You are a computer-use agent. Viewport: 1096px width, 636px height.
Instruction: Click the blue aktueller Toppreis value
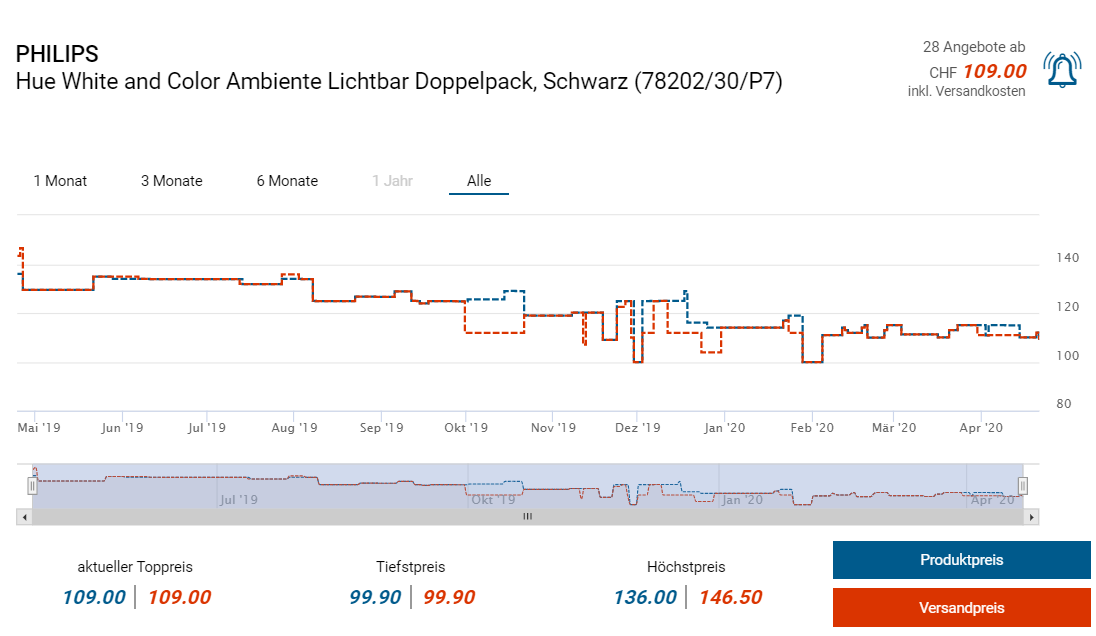94,598
